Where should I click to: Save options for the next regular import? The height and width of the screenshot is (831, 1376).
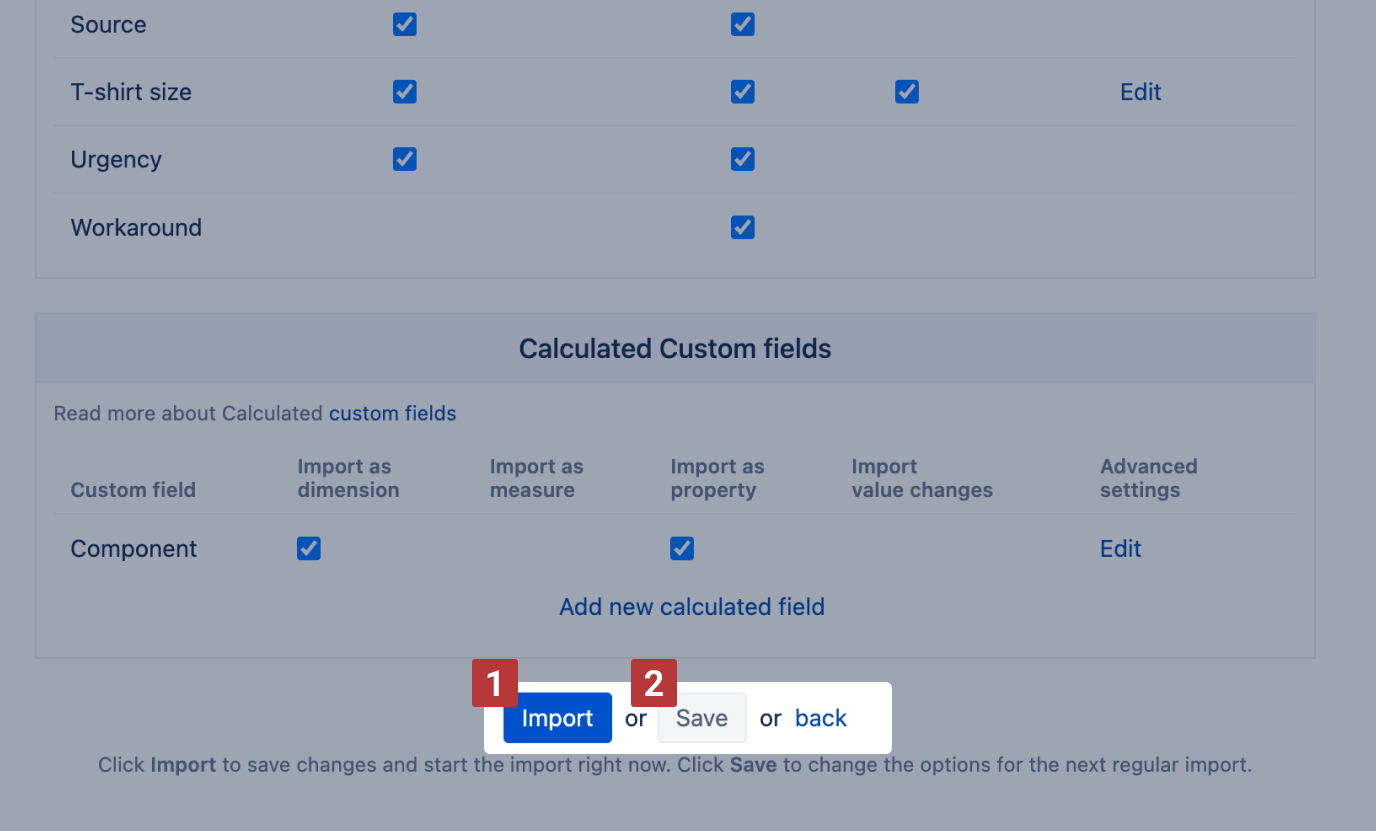click(701, 717)
